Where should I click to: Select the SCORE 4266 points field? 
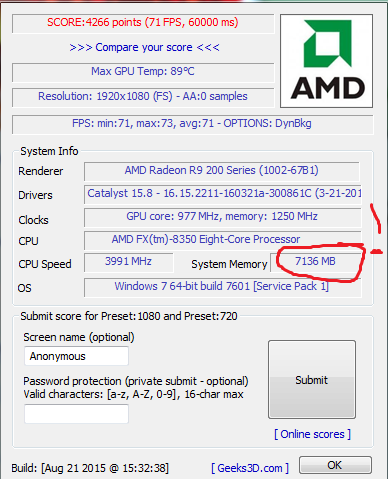[x=143, y=23]
